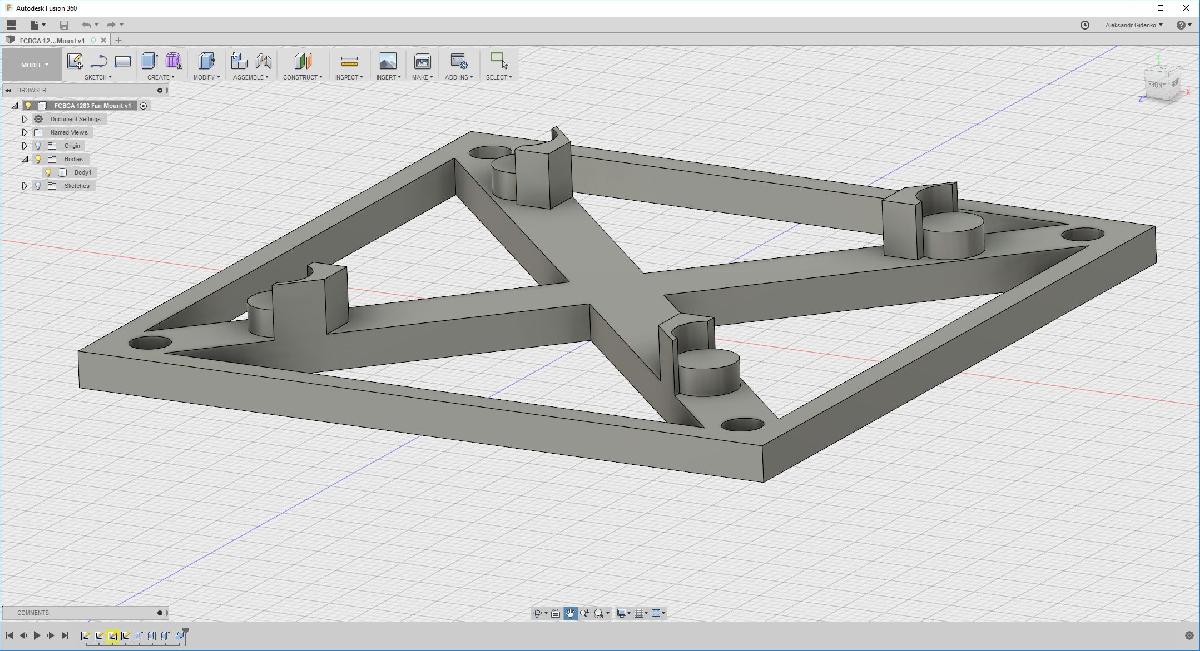The height and width of the screenshot is (651, 1200).
Task: Select the Insert image icon
Action: (388, 62)
